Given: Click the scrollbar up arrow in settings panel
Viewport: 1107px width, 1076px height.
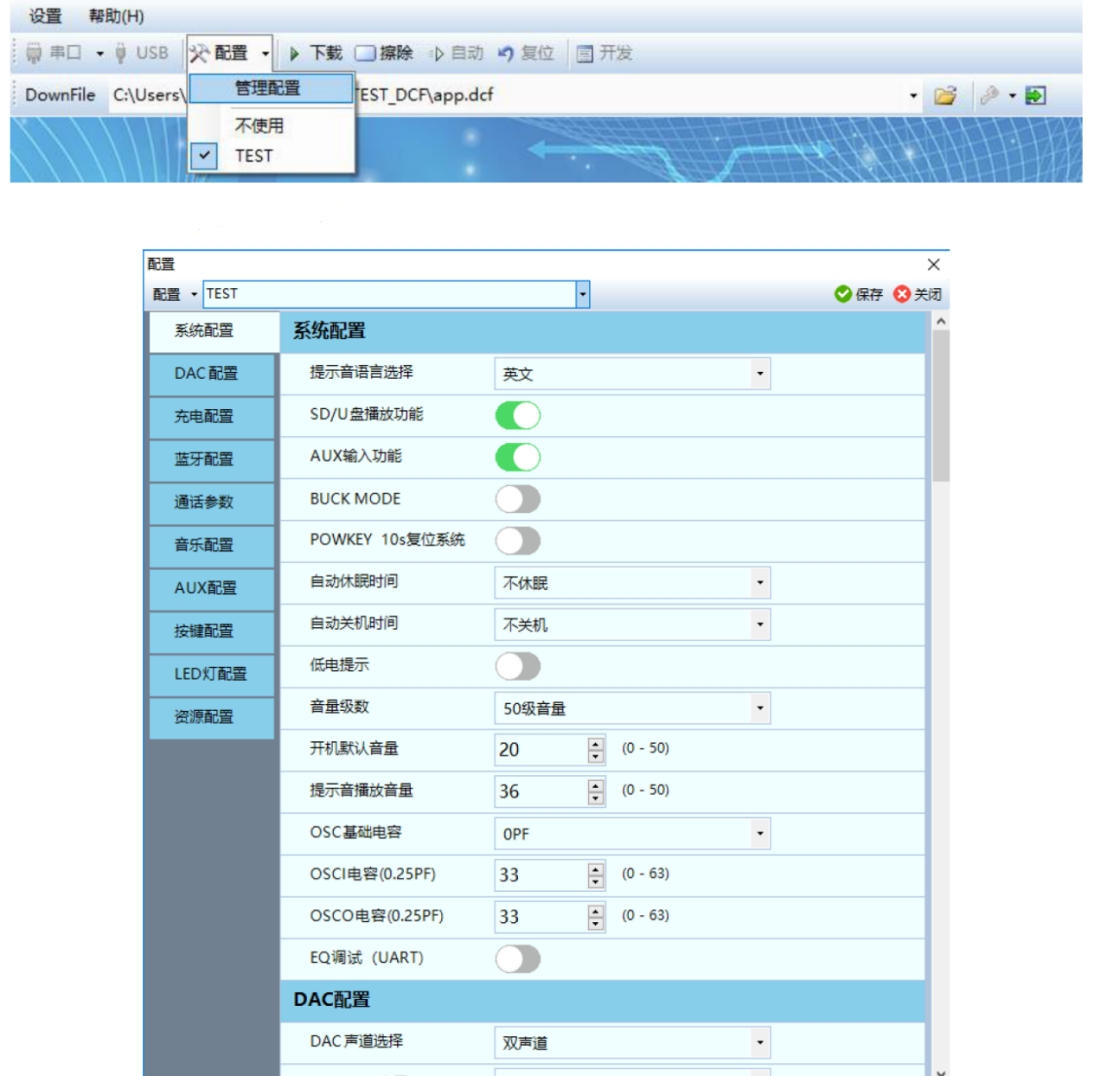Looking at the screenshot, I should [940, 322].
